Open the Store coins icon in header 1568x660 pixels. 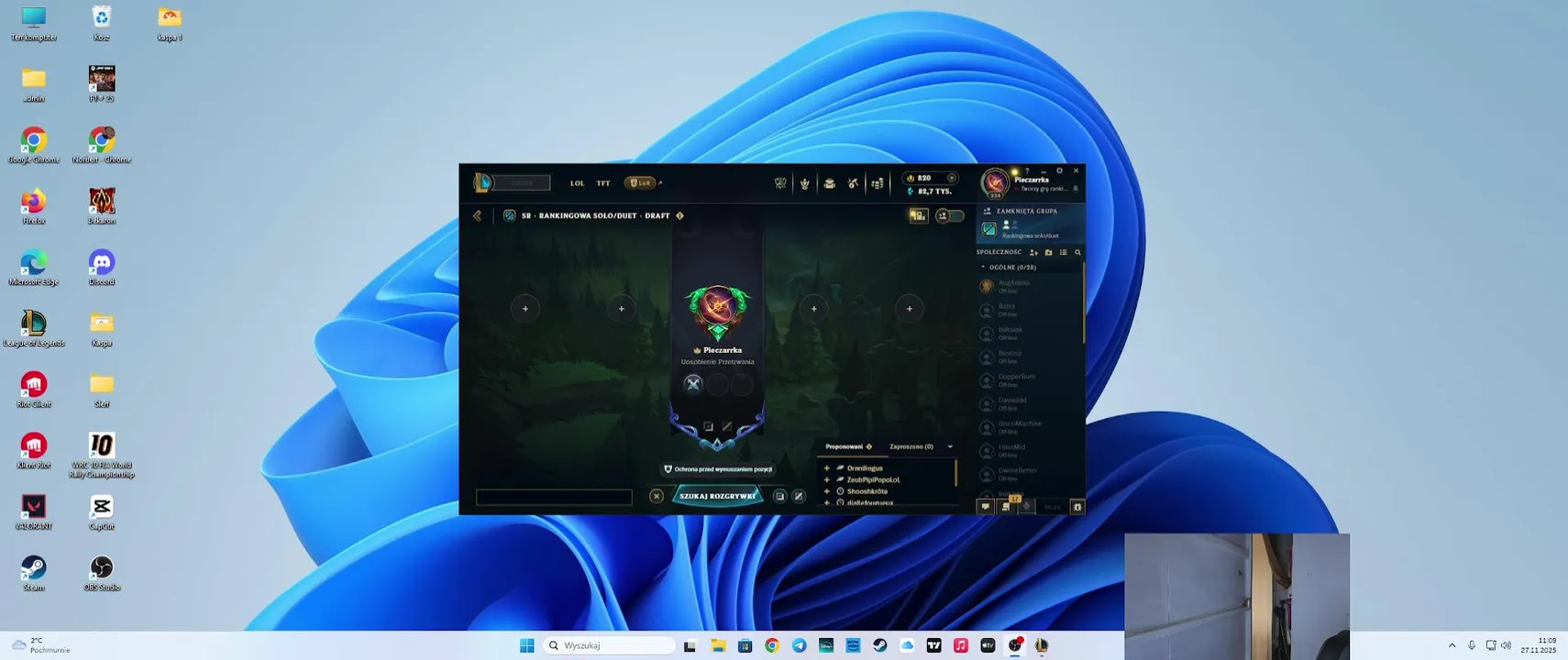pos(878,183)
